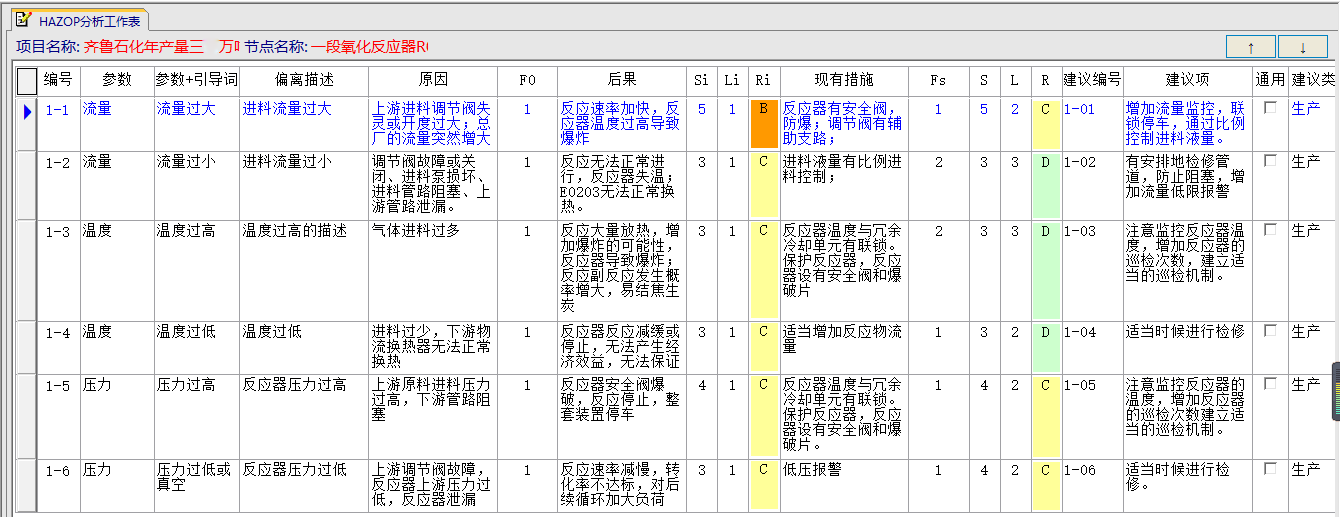Viewport: 1340px width, 517px height.
Task: Click suggestion number 1-01
Action: [x=1092, y=124]
